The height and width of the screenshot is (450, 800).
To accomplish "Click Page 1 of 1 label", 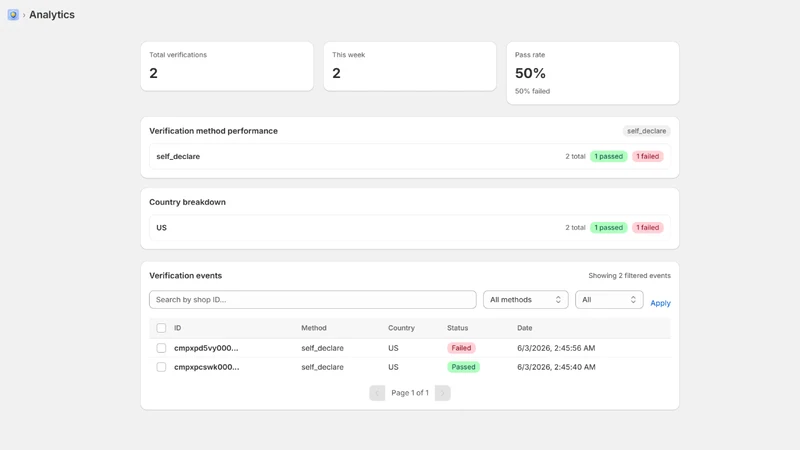I will [410, 393].
